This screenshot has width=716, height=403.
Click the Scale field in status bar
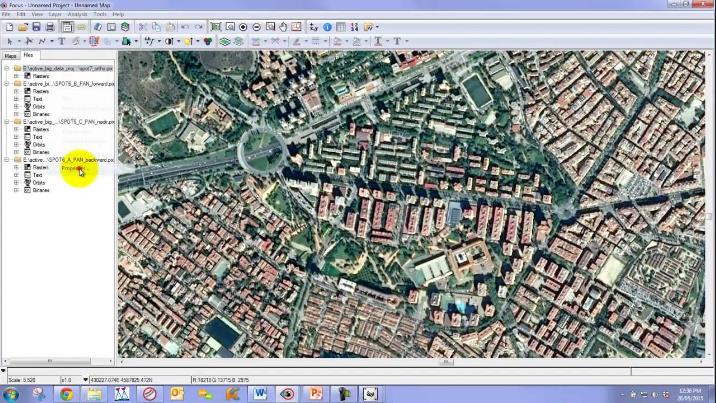point(30,380)
